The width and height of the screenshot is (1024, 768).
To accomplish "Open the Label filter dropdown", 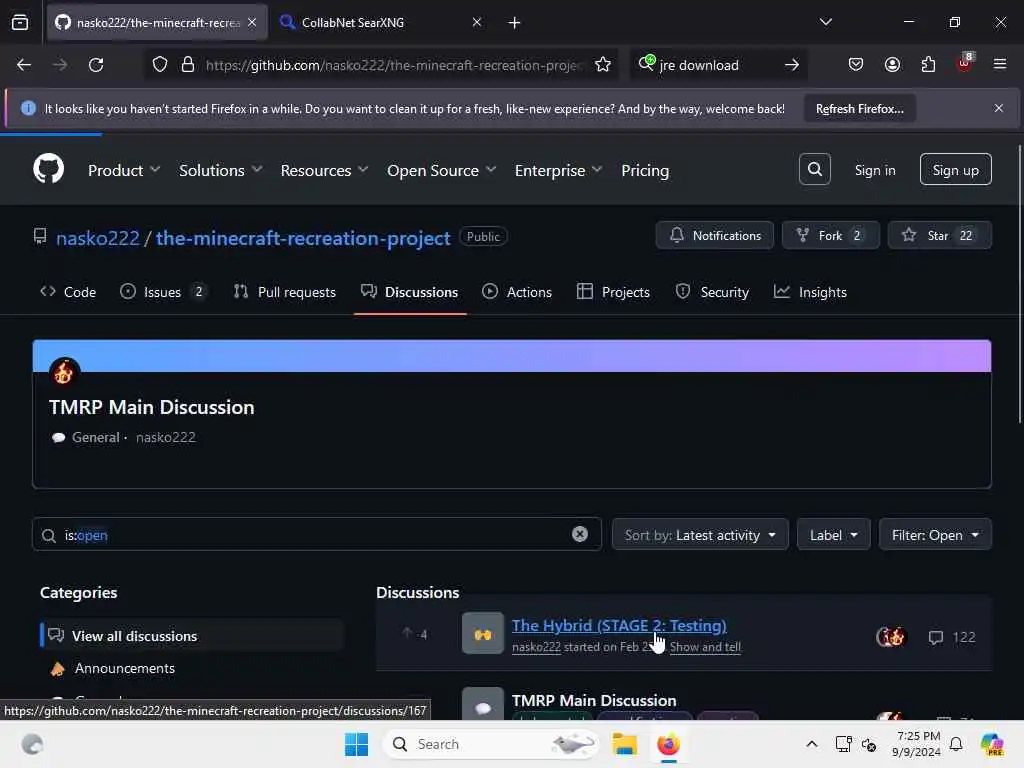I will click(833, 535).
